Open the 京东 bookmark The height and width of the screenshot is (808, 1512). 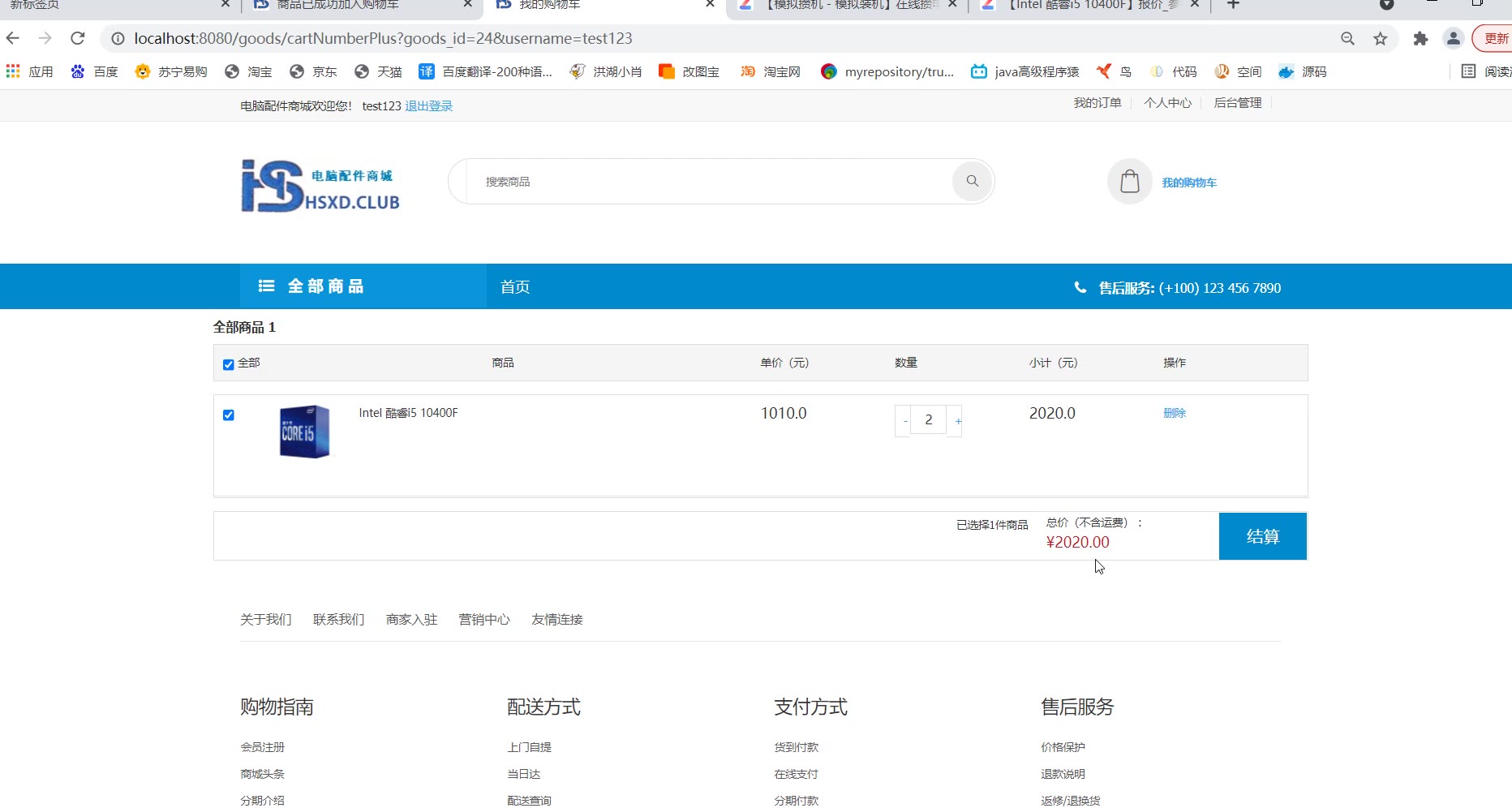(x=313, y=71)
